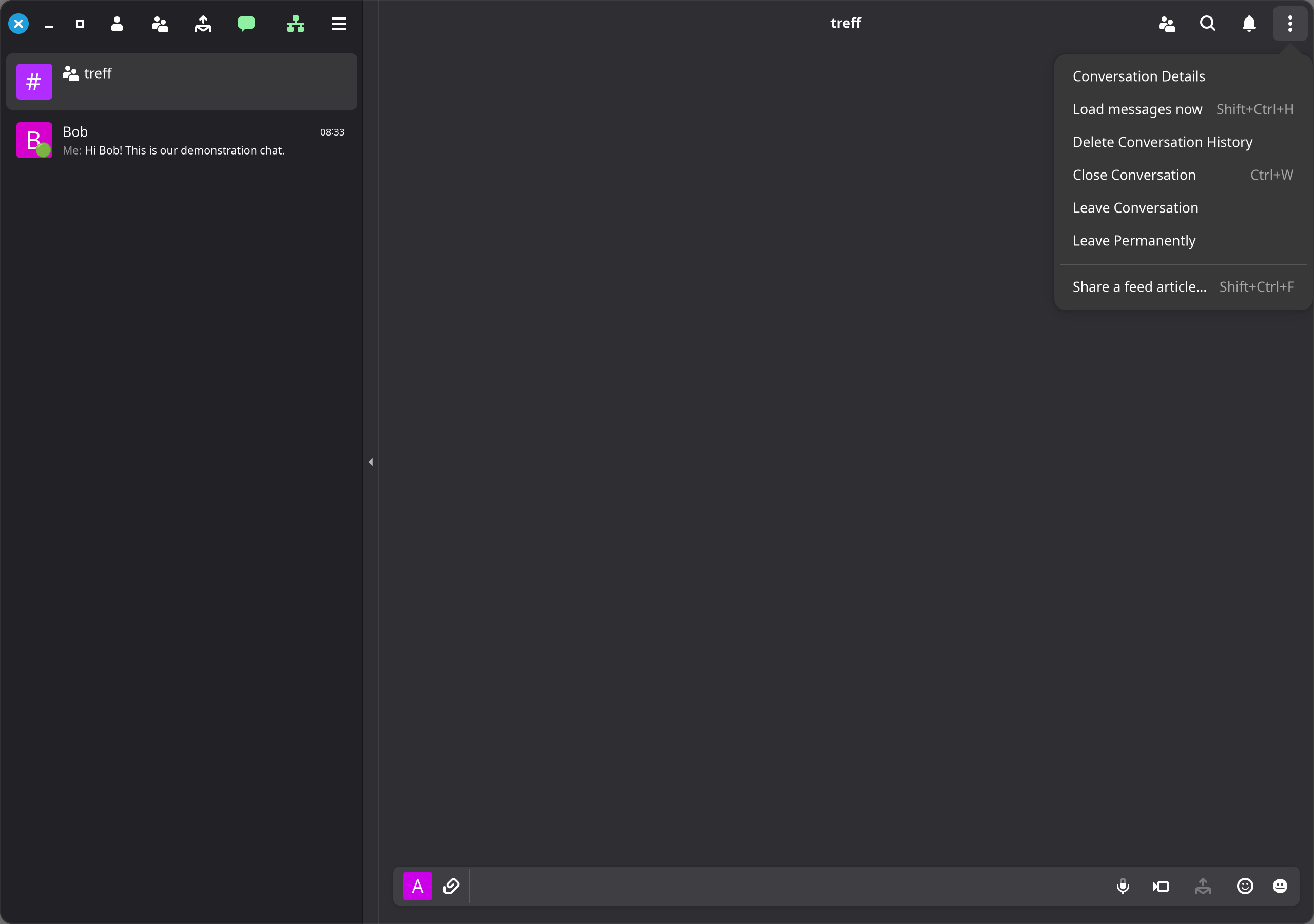
Task: Open the treff chat room in list
Action: tap(181, 81)
